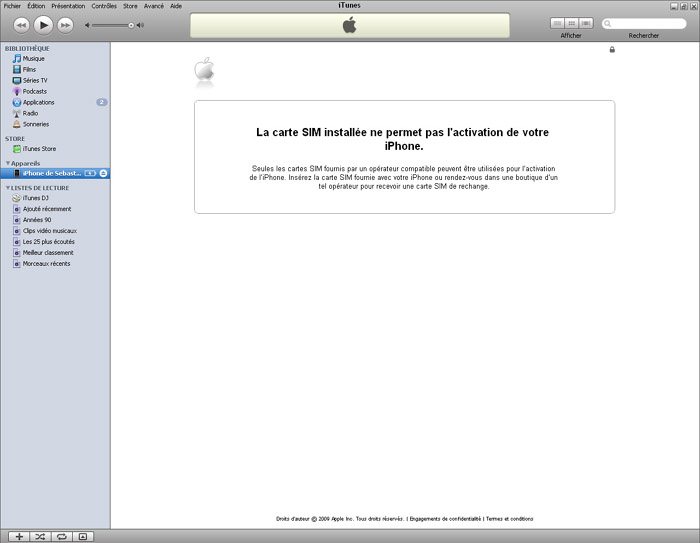700x543 pixels.
Task: Click the Apple logo in status display
Action: pyautogui.click(x=350, y=25)
